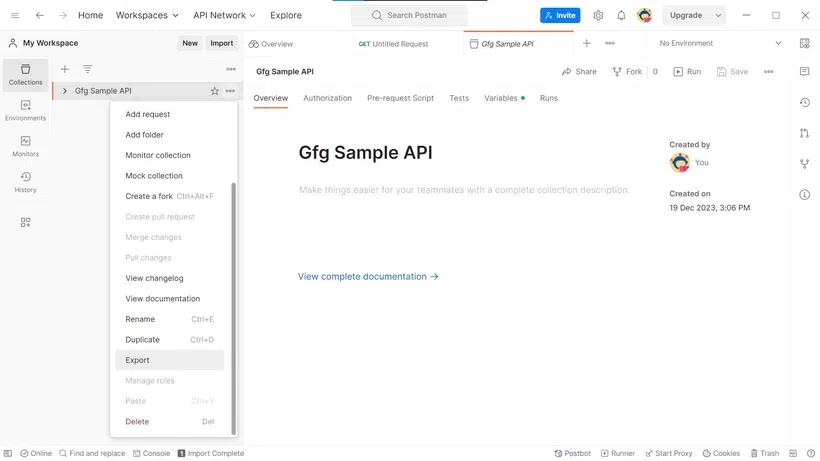Create new collection with plus icon
Image resolution: width=820 pixels, height=461 pixels.
click(x=65, y=69)
